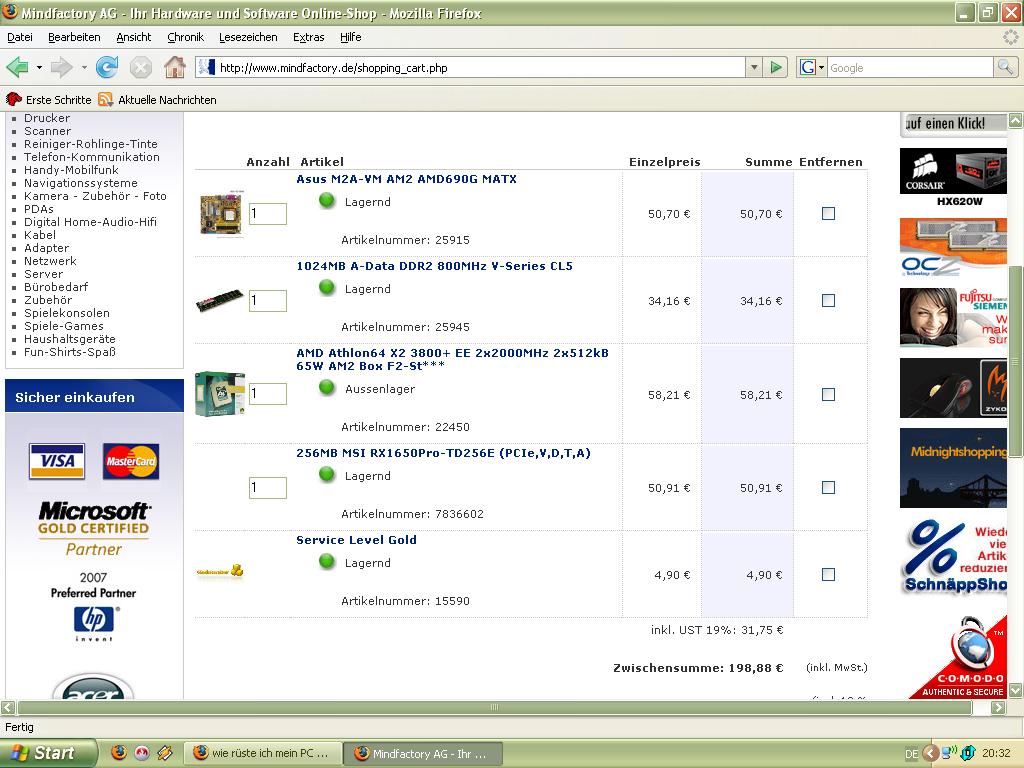Open the Hilfe menu
Viewport: 1024px width, 768px height.
pos(351,37)
